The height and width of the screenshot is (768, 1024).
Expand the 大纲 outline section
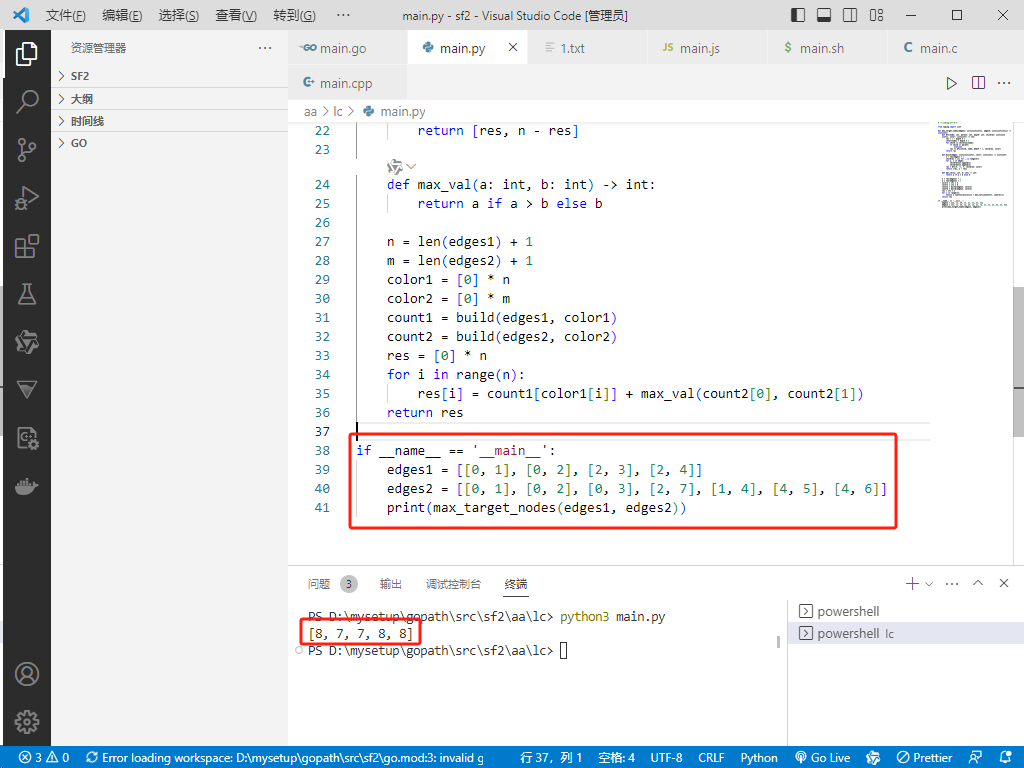click(169, 99)
